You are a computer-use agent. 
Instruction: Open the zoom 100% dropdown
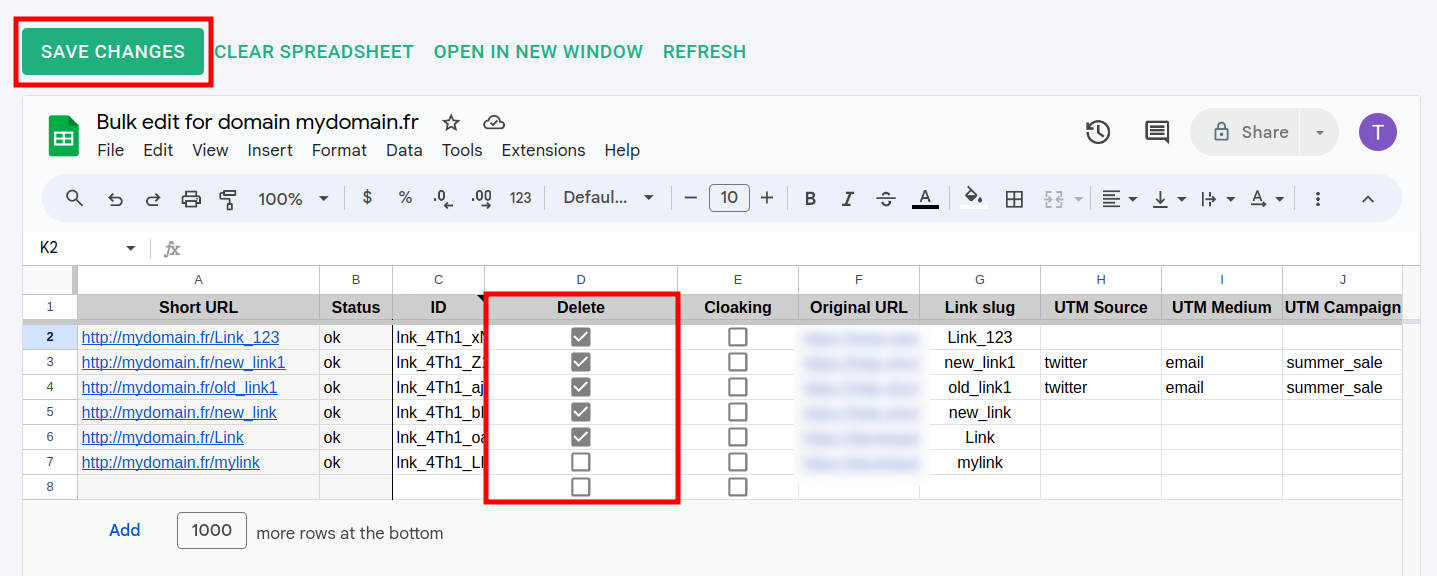[x=293, y=199]
